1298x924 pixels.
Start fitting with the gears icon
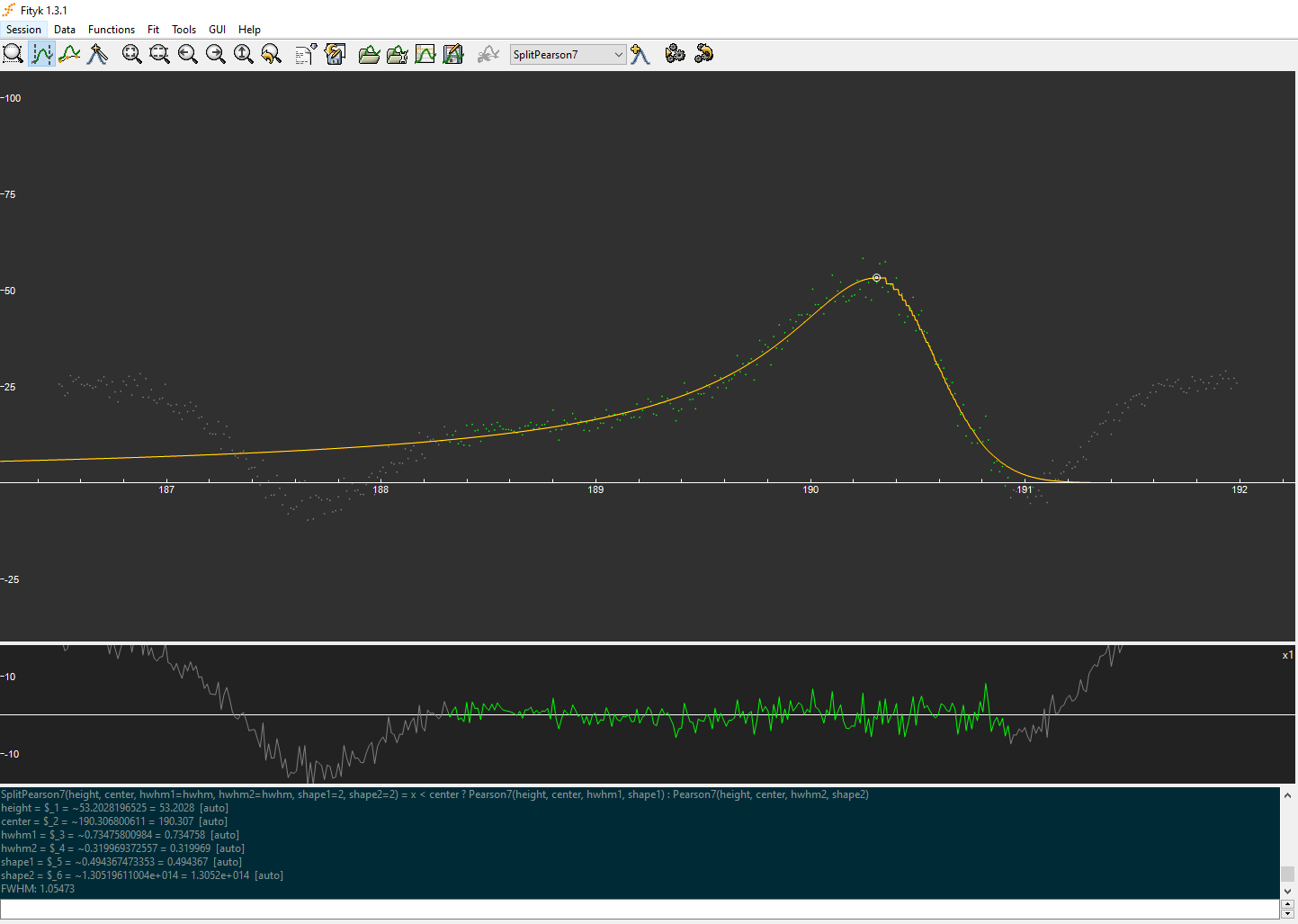pos(675,55)
